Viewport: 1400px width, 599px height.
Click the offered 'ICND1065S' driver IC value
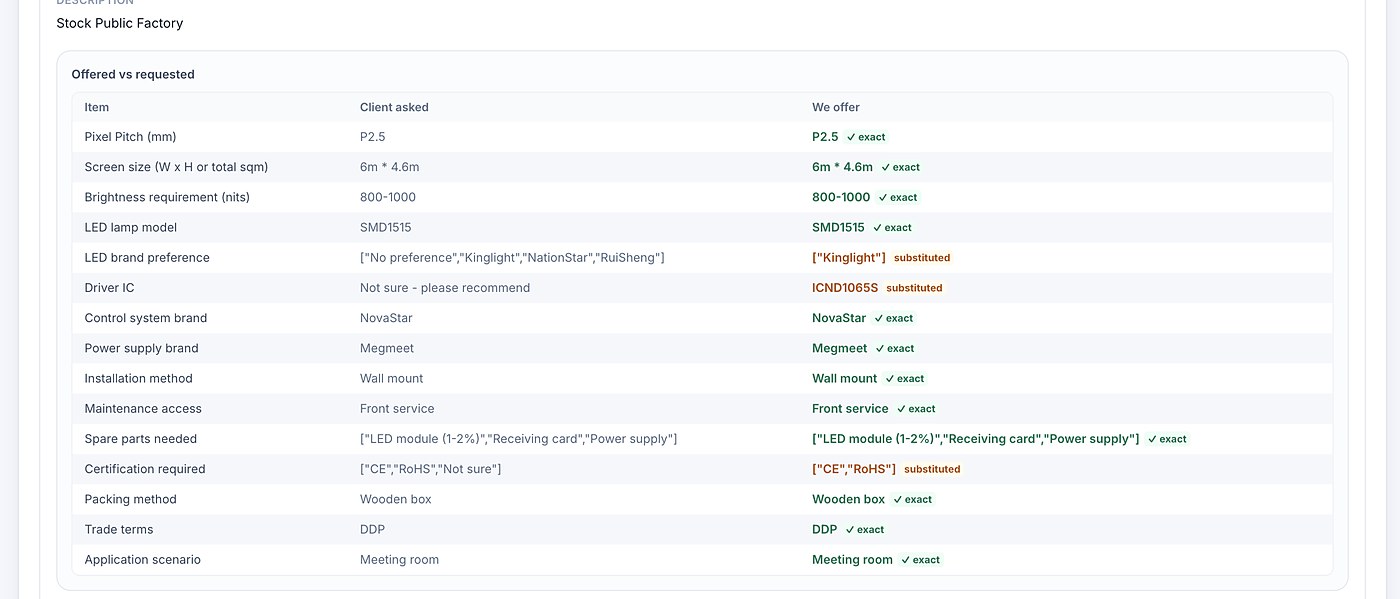point(845,288)
